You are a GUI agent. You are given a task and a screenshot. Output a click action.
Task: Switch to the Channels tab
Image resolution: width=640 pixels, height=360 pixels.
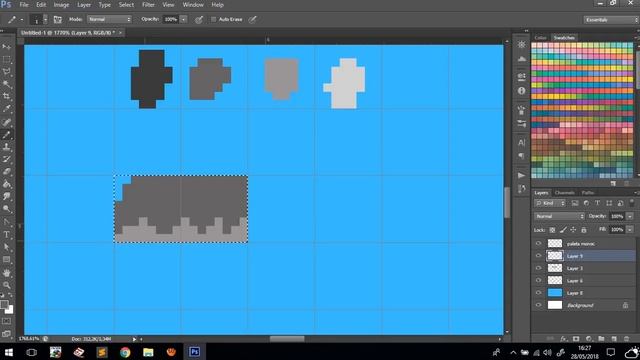click(x=564, y=193)
